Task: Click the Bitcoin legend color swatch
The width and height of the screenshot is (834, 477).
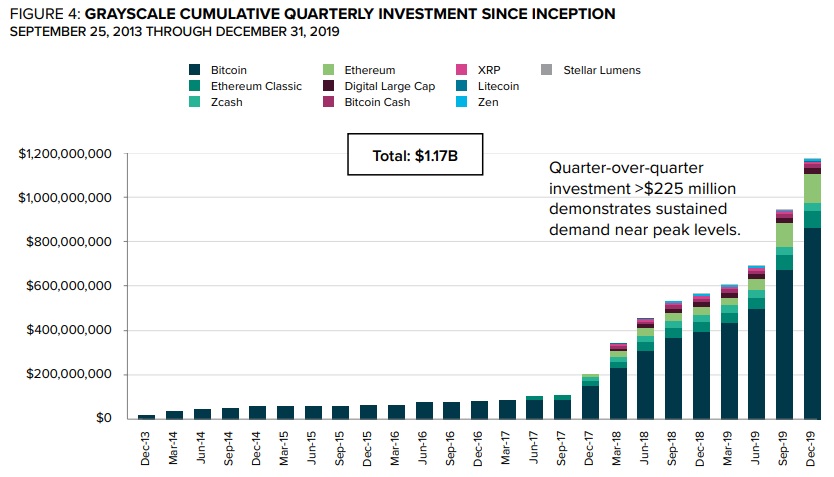Action: pos(194,70)
